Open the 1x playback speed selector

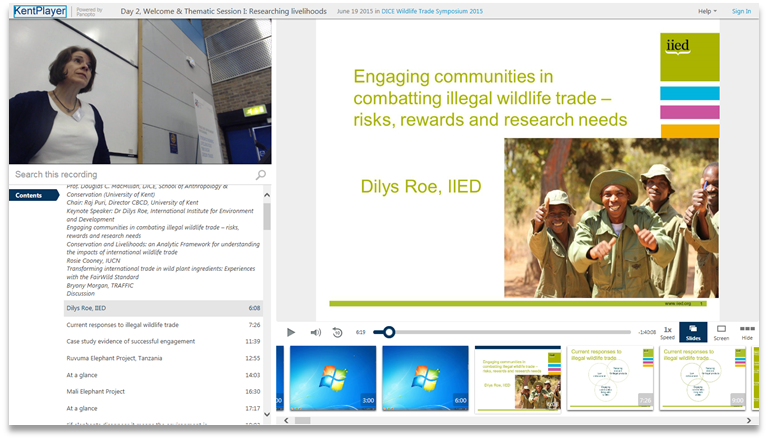pos(667,332)
